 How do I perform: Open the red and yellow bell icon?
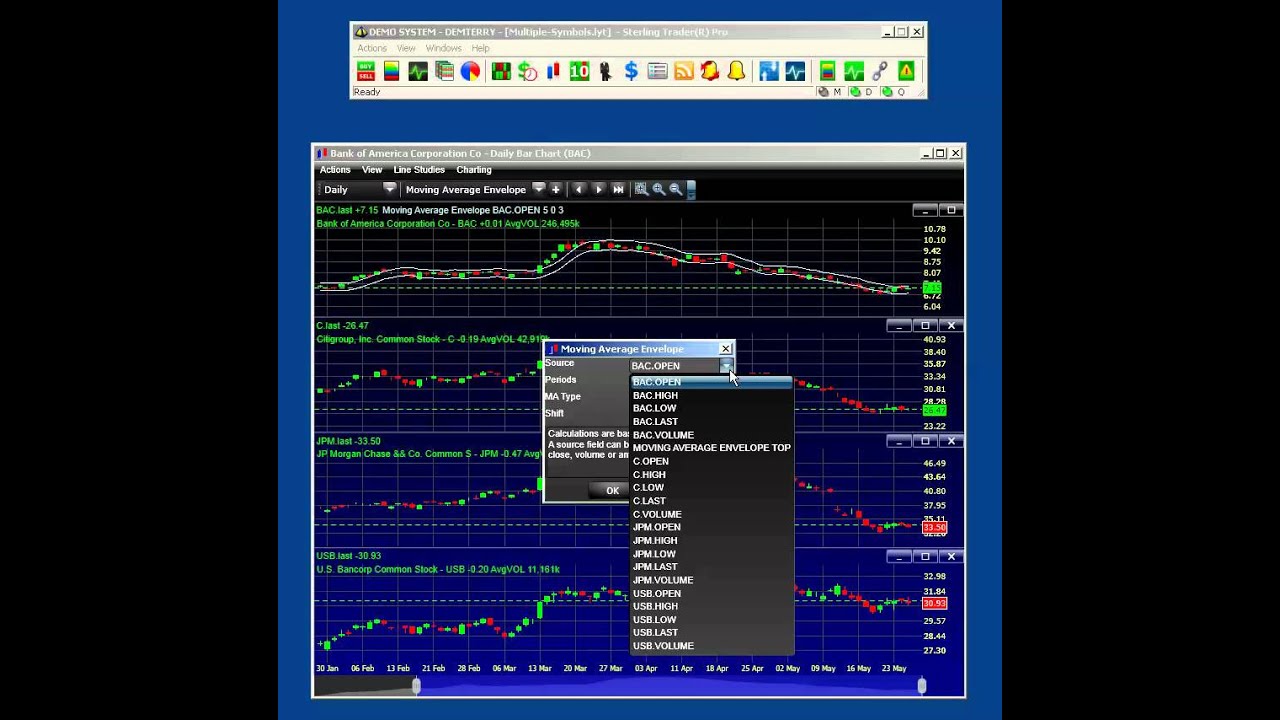(710, 71)
